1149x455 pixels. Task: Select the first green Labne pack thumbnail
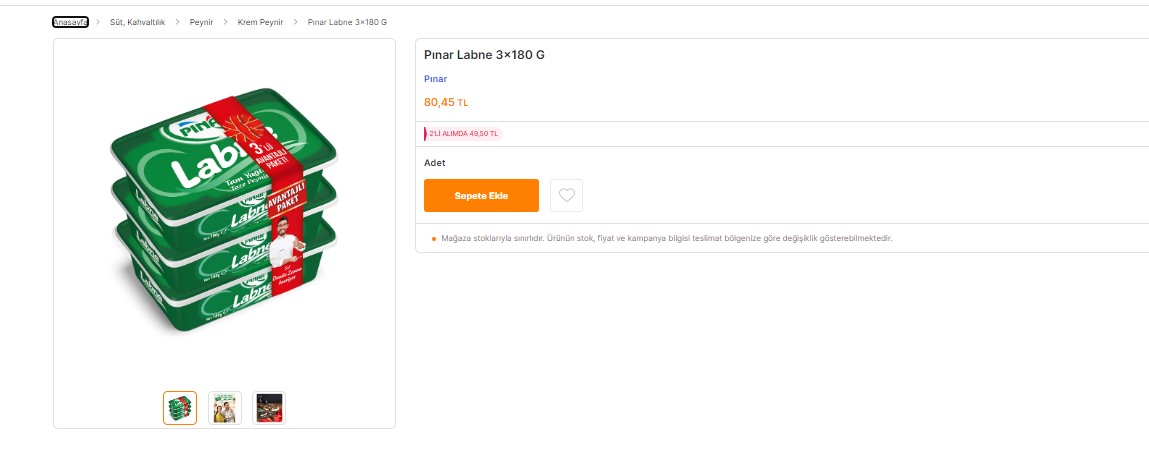tap(180, 408)
